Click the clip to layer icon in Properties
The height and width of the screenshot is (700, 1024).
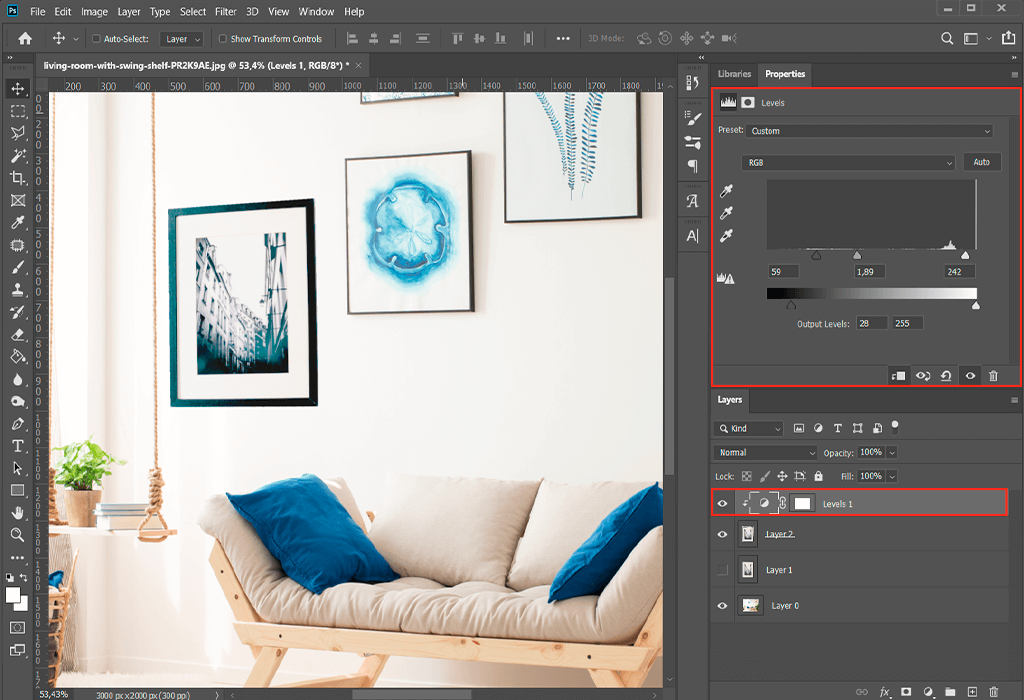pyautogui.click(x=899, y=375)
